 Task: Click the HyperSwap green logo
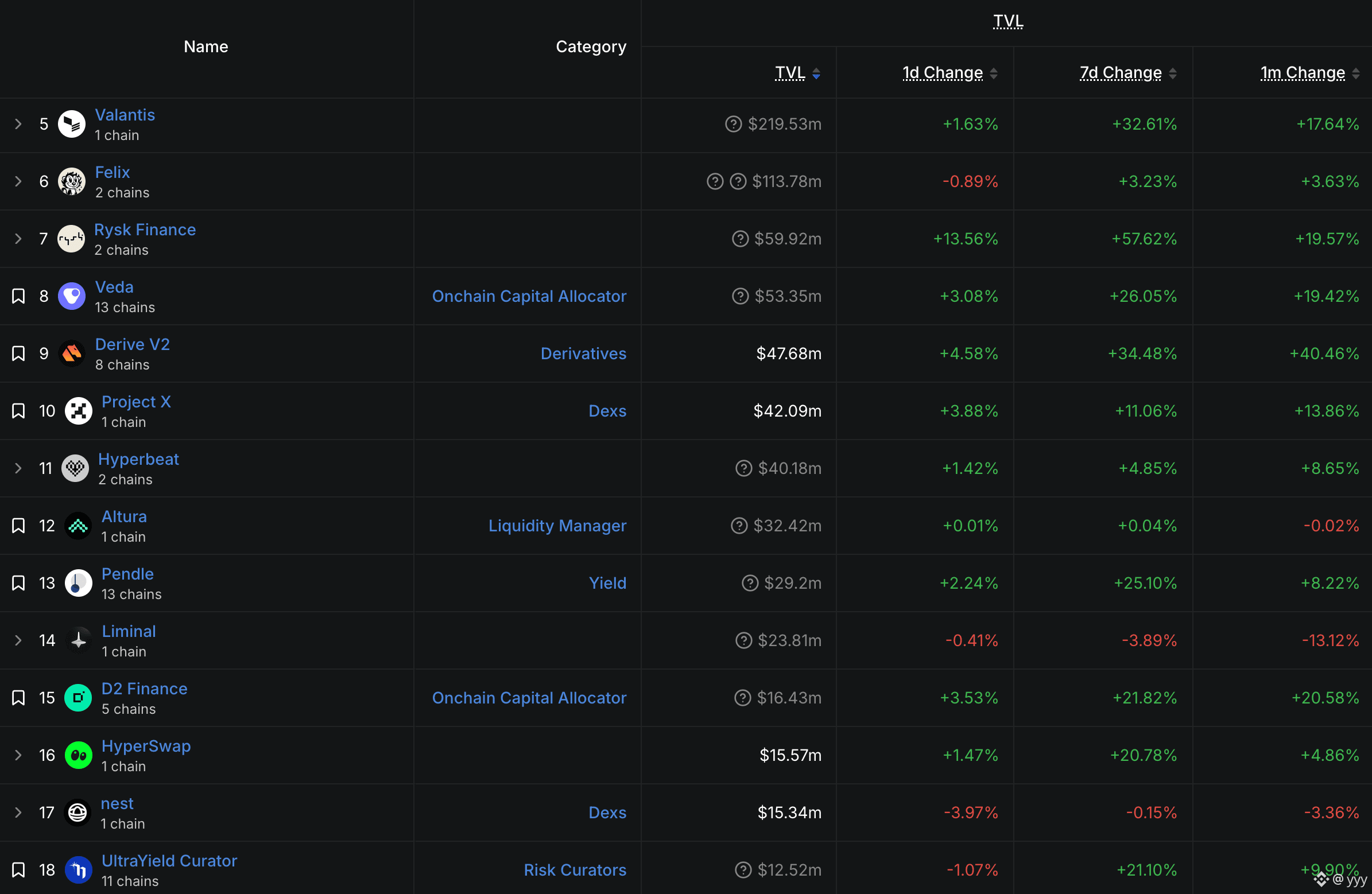[x=79, y=755]
